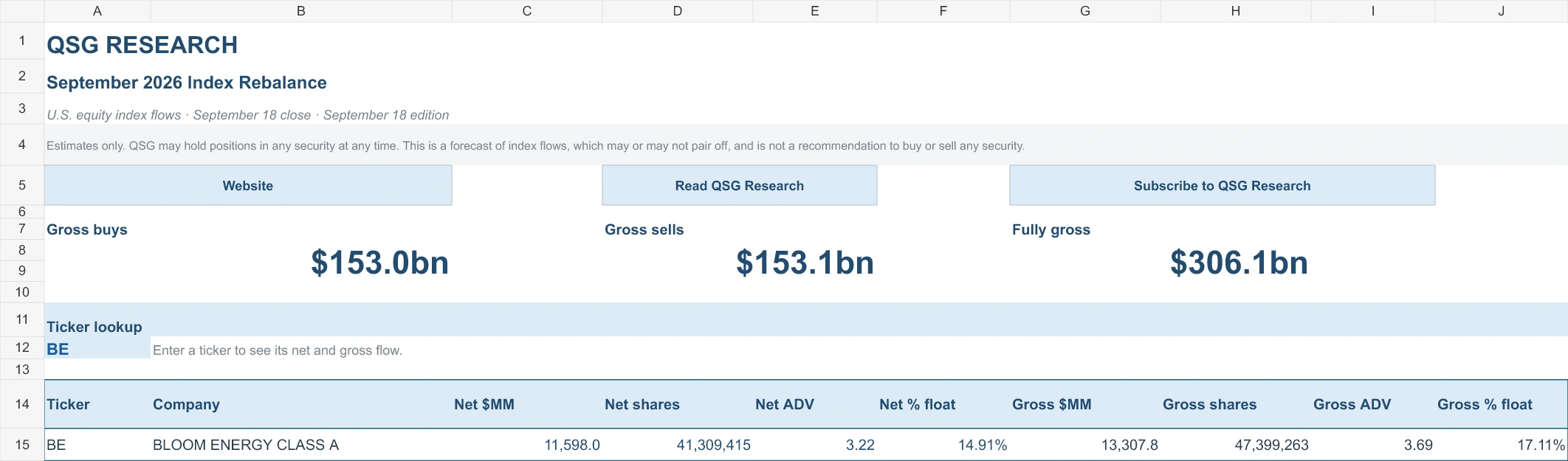1568x461 pixels.
Task: Click the BLOOM ENERGY CLASS A cell
Action: pyautogui.click(x=301, y=445)
